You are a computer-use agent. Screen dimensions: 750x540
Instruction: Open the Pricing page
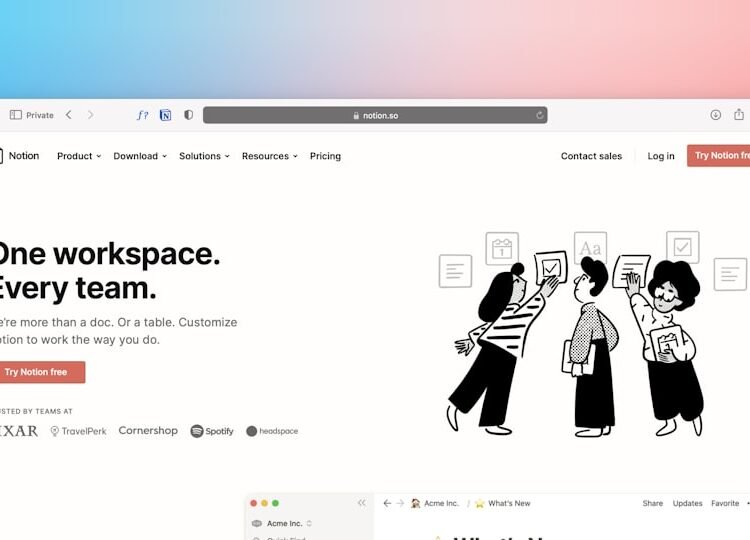(x=325, y=156)
